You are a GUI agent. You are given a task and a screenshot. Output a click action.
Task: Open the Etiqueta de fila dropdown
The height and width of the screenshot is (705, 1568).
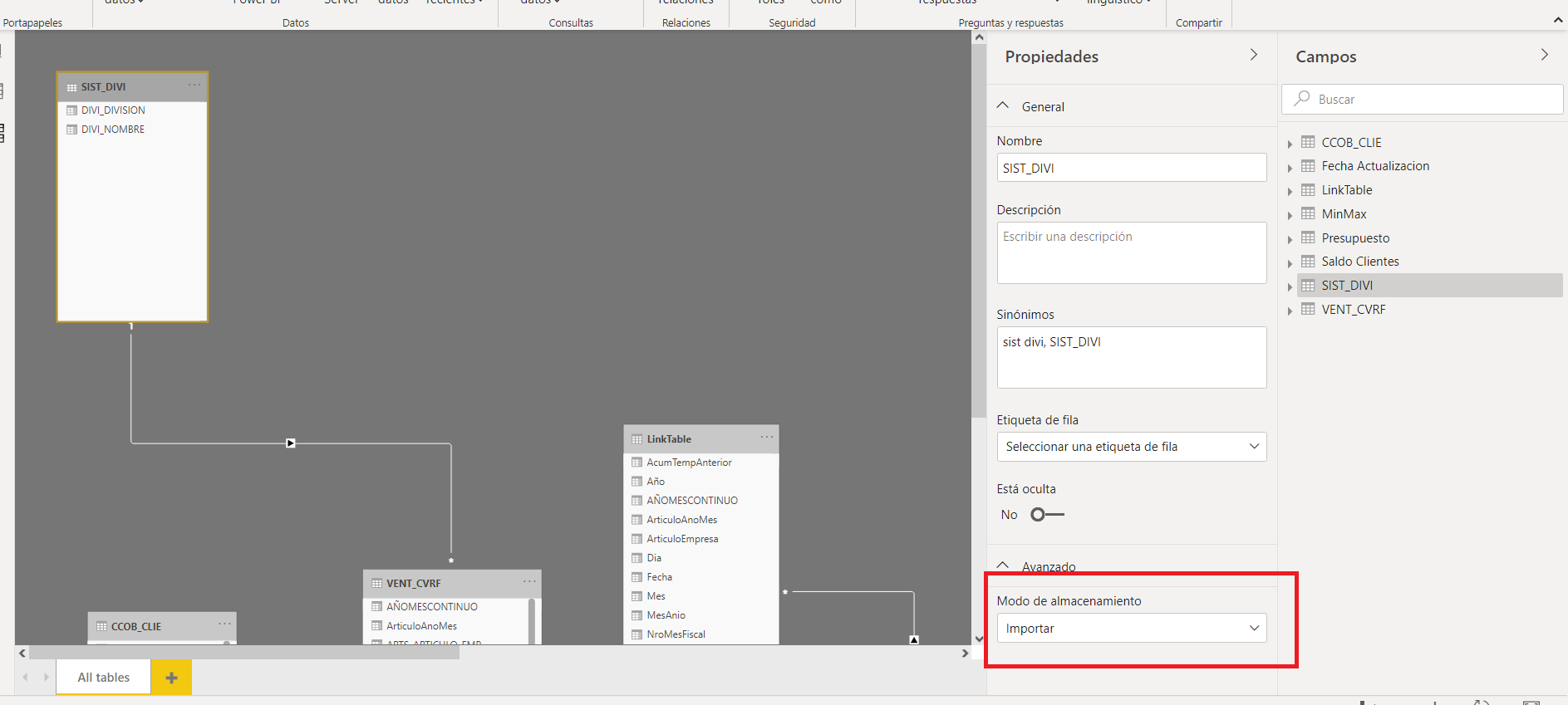pos(1132,447)
